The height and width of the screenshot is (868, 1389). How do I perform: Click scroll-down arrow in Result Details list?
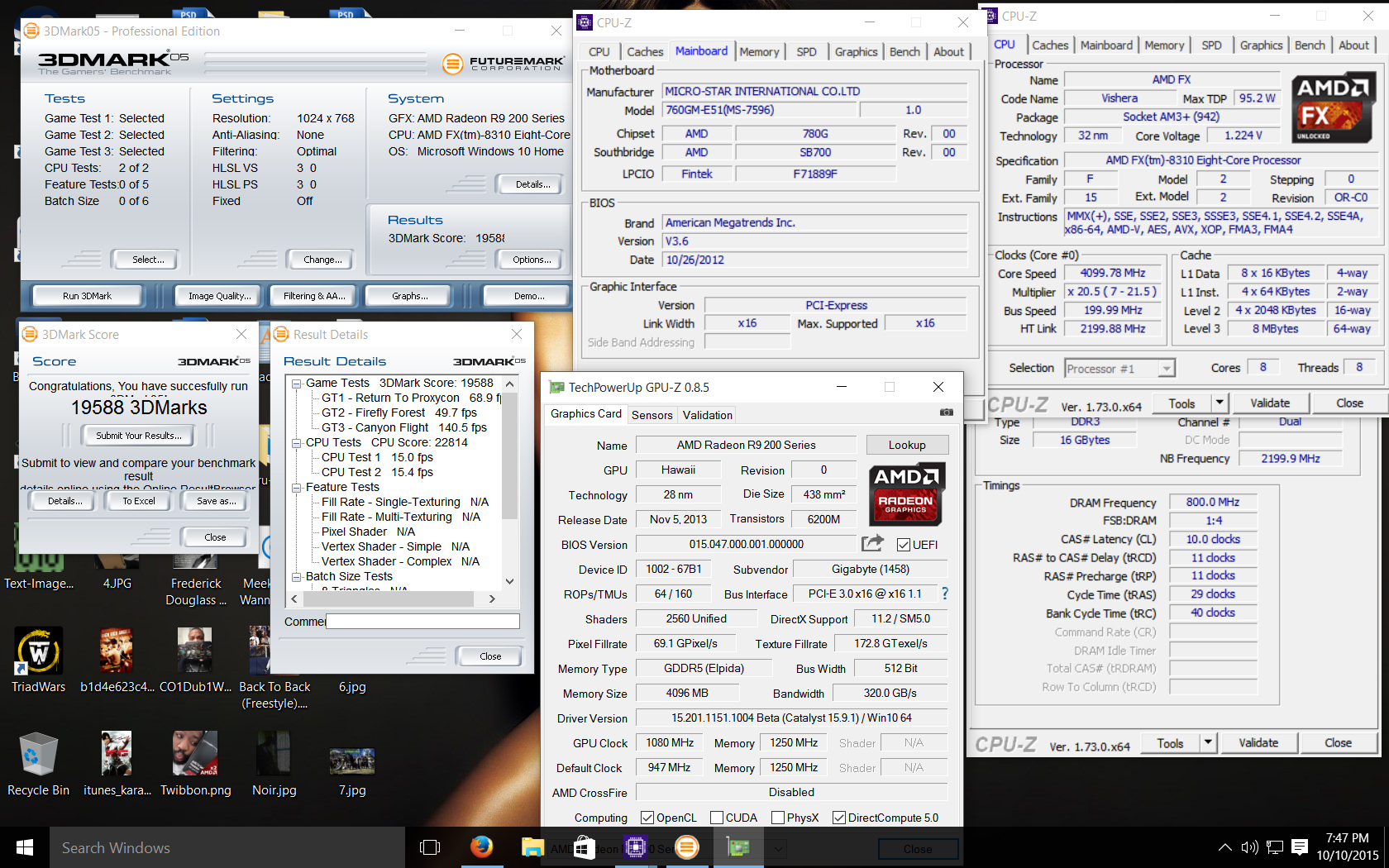510,581
